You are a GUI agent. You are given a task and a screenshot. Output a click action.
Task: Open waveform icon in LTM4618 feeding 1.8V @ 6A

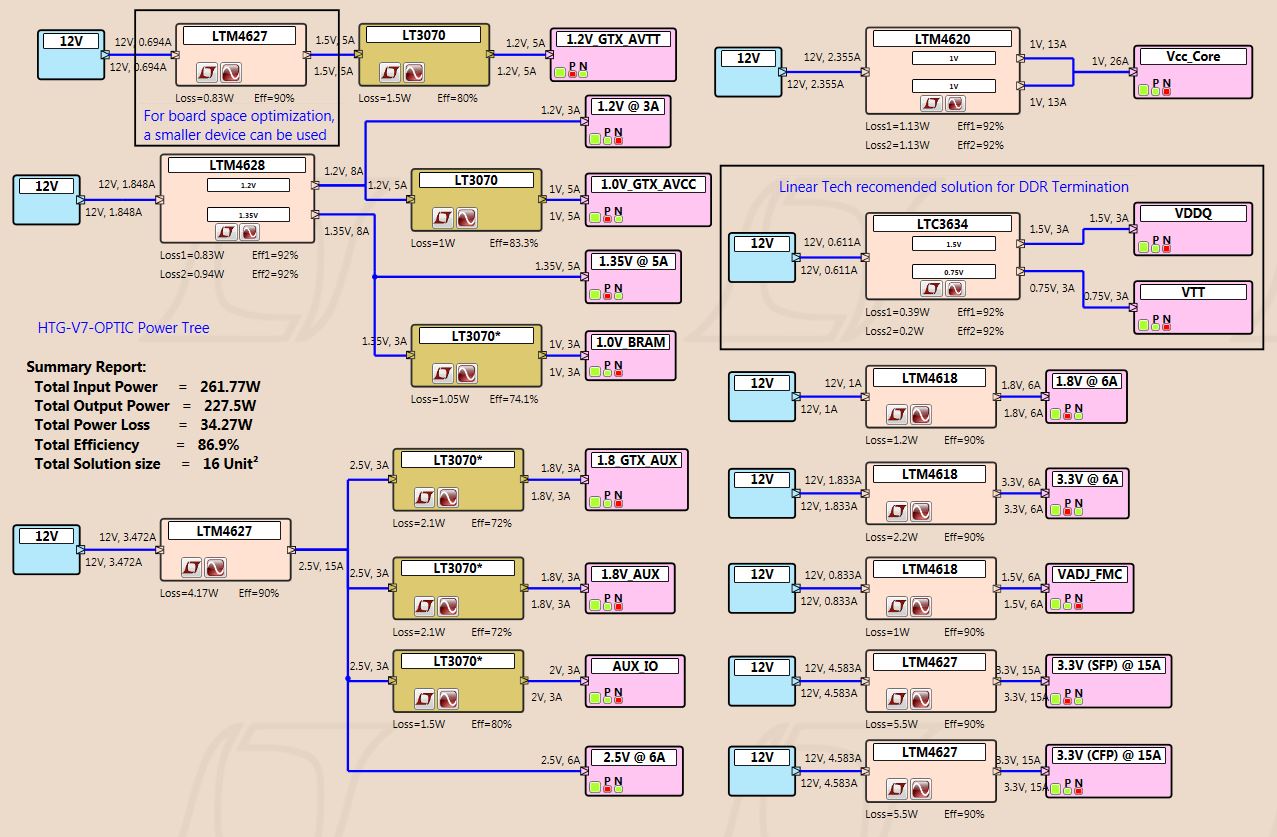click(x=920, y=414)
